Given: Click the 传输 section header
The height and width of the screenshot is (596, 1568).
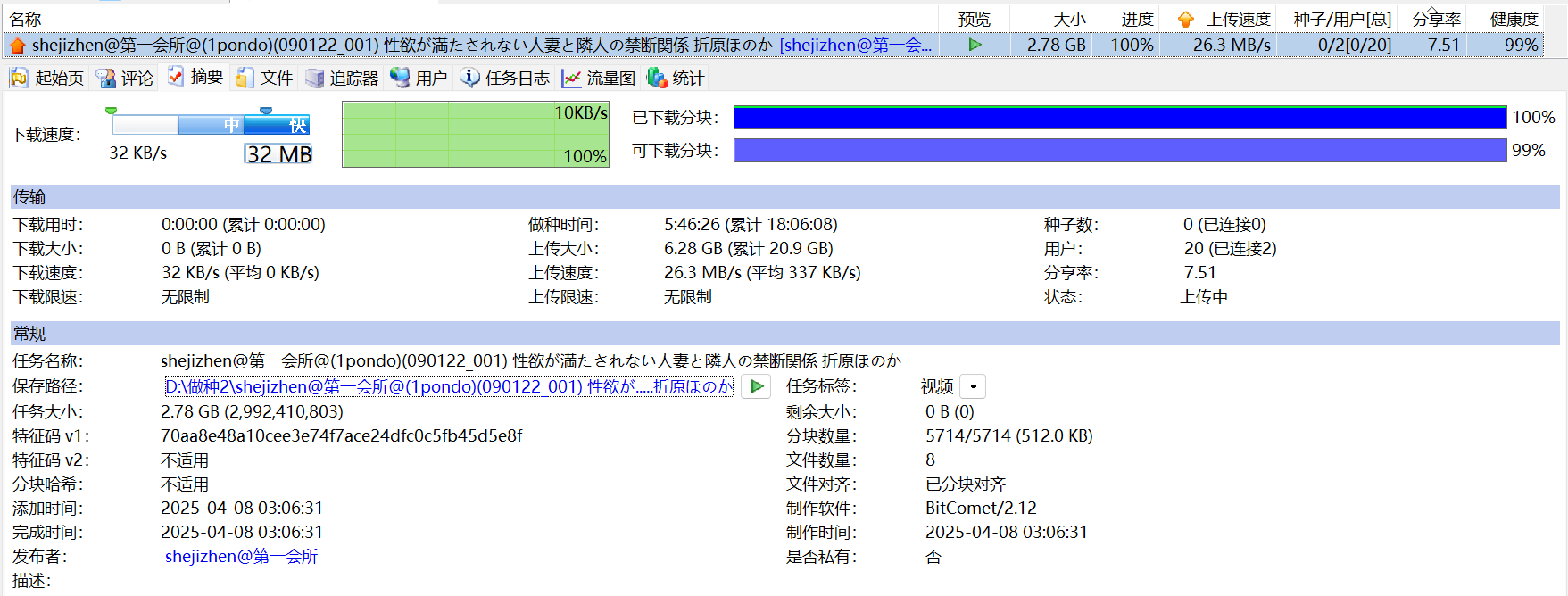Looking at the screenshot, I should tap(784, 196).
